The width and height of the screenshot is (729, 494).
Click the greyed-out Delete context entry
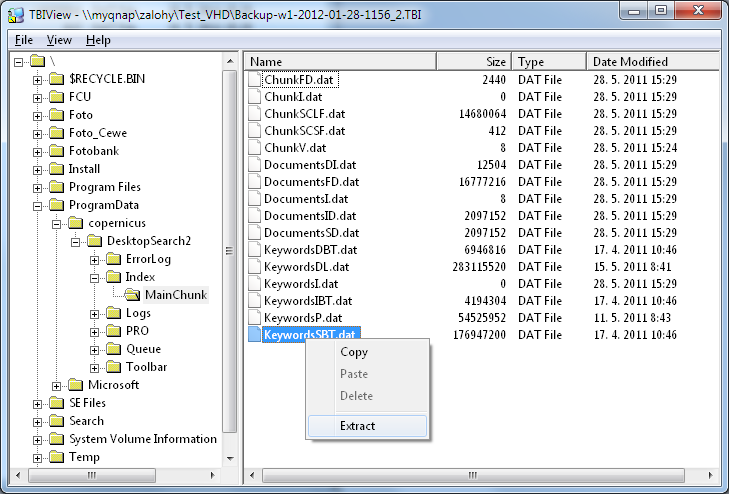click(367, 396)
